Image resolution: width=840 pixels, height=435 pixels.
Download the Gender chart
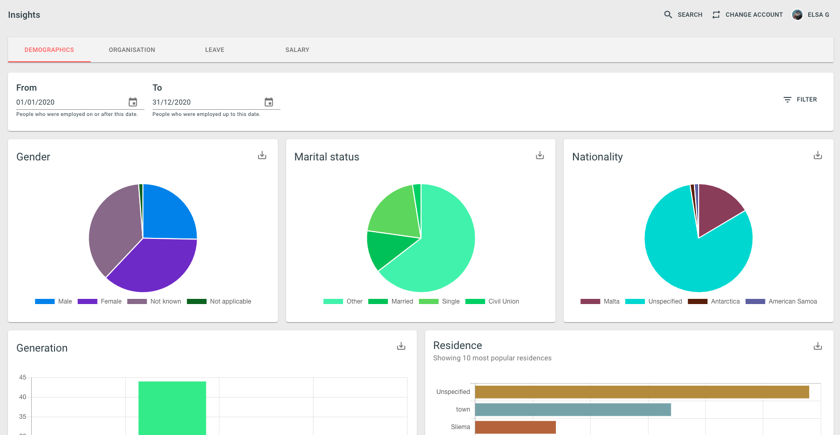[262, 155]
